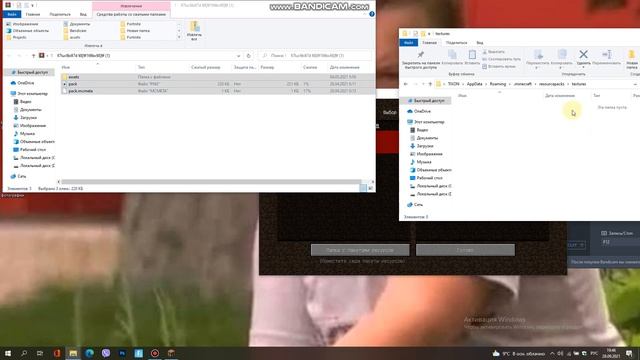Sort zip contents by Имя column
640x360 pixels.
coord(66,67)
